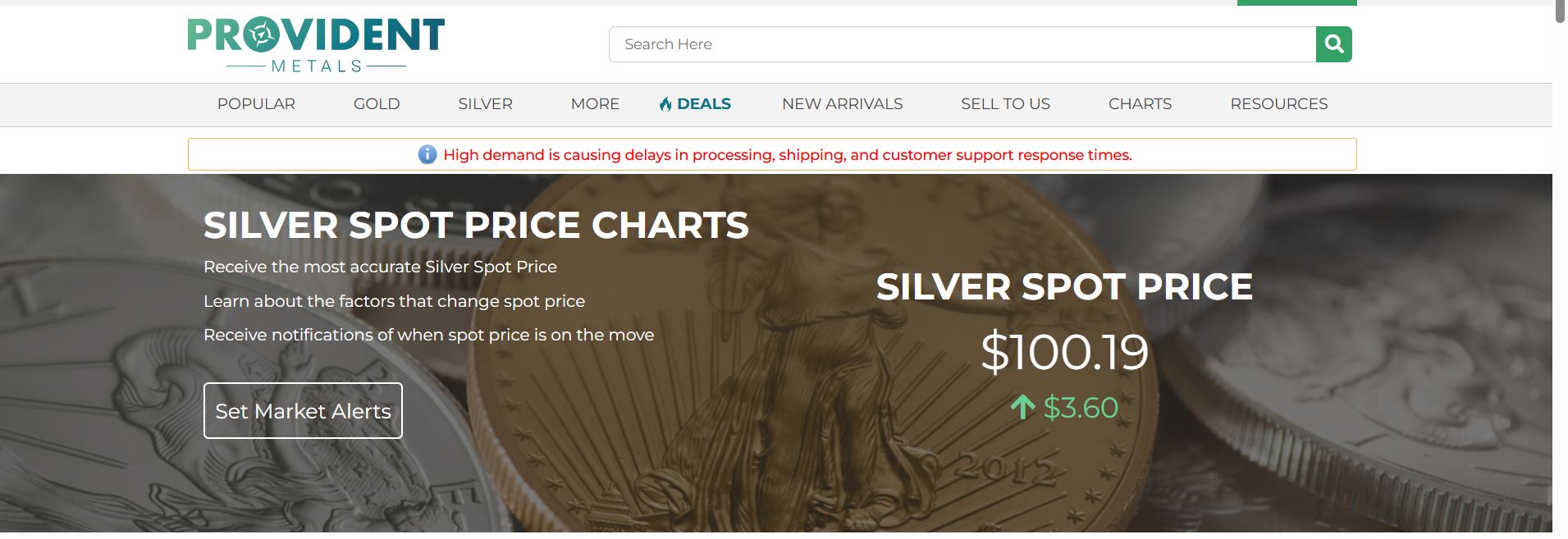The height and width of the screenshot is (539, 1568).
Task: Click the high demand delay notice
Action: (x=787, y=155)
